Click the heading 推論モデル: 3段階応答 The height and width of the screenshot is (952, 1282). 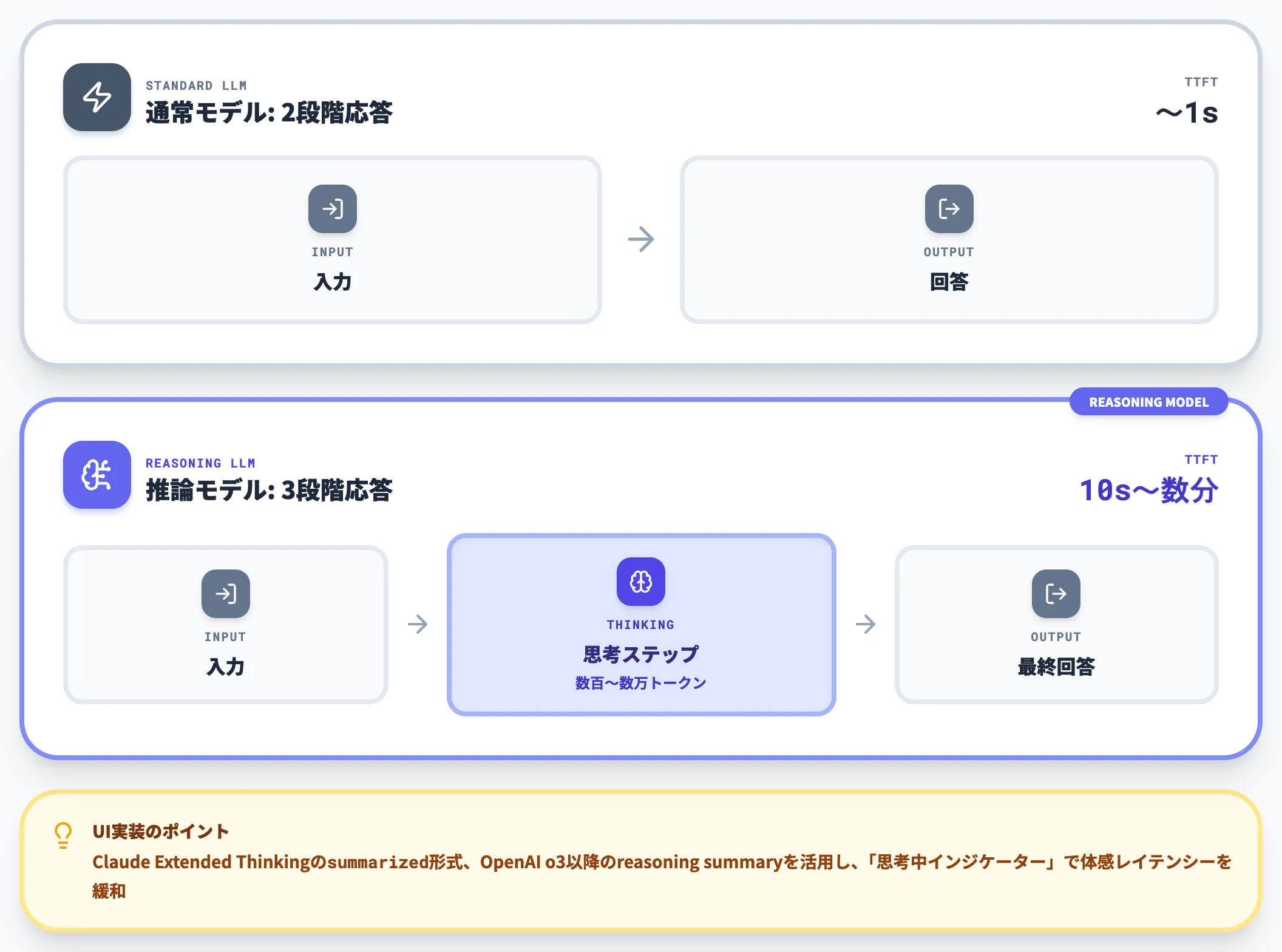[269, 491]
